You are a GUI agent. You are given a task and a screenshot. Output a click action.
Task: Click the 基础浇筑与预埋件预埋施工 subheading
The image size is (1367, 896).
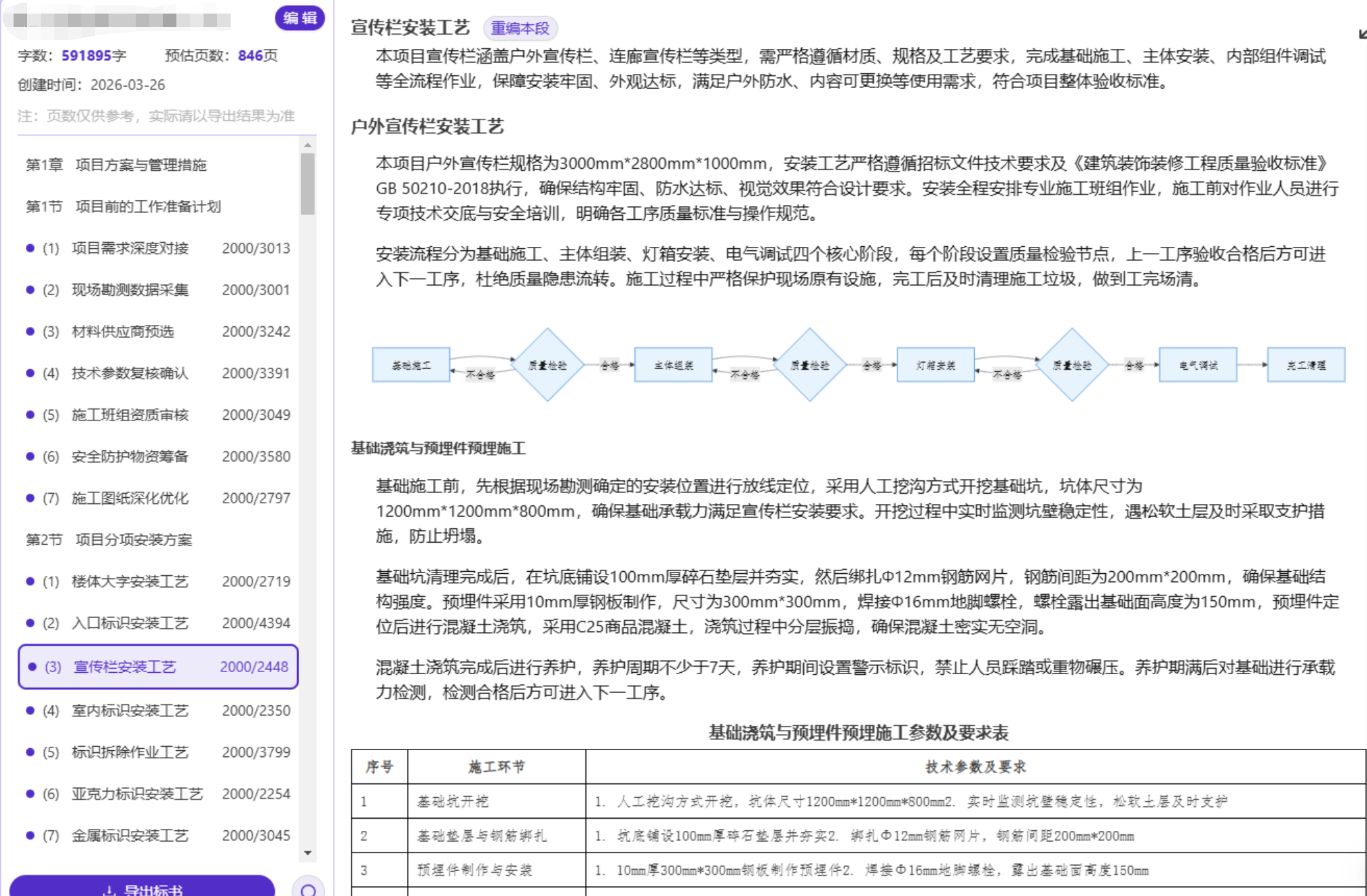click(438, 448)
